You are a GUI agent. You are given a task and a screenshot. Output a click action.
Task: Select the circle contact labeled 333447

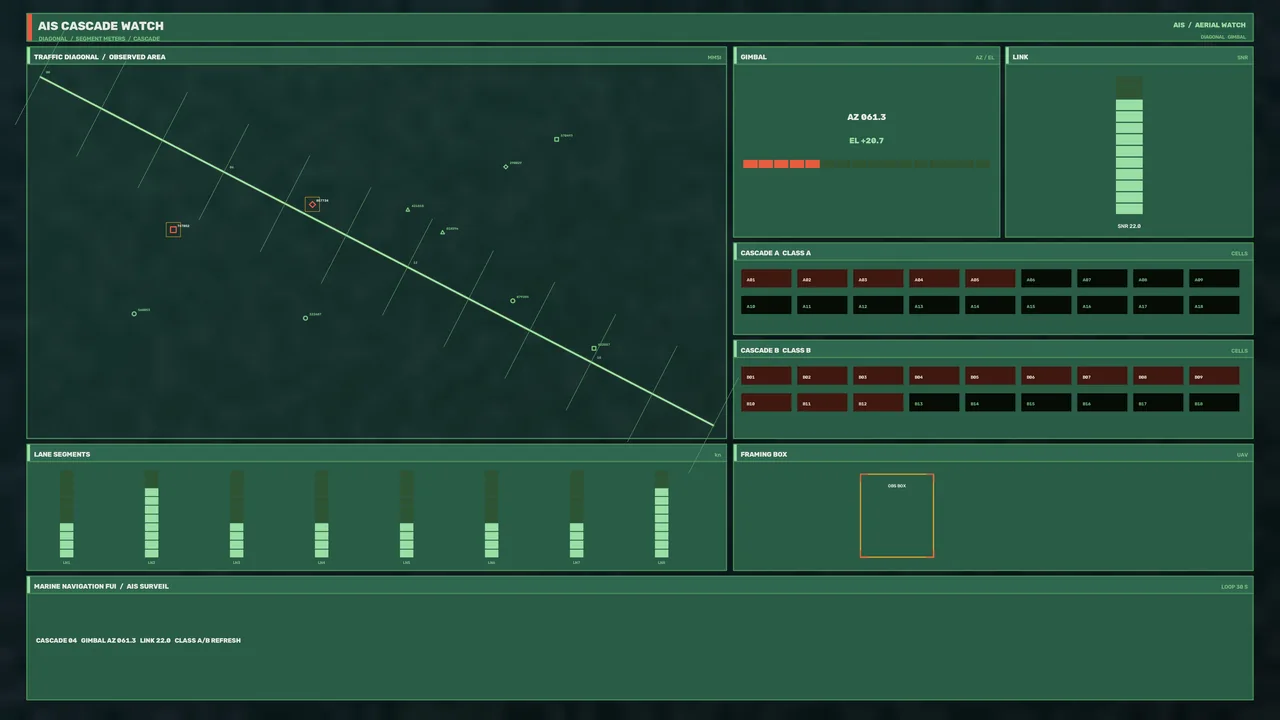(x=305, y=318)
